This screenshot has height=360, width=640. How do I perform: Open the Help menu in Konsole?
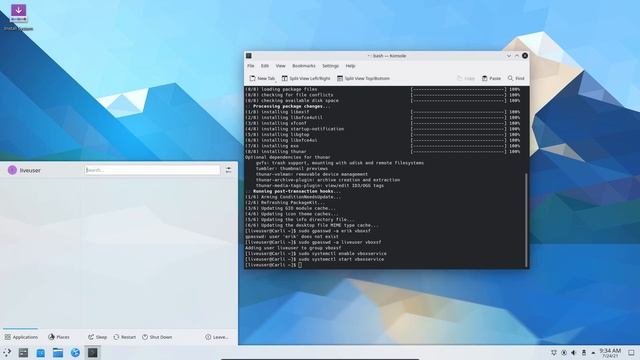pyautogui.click(x=350, y=66)
